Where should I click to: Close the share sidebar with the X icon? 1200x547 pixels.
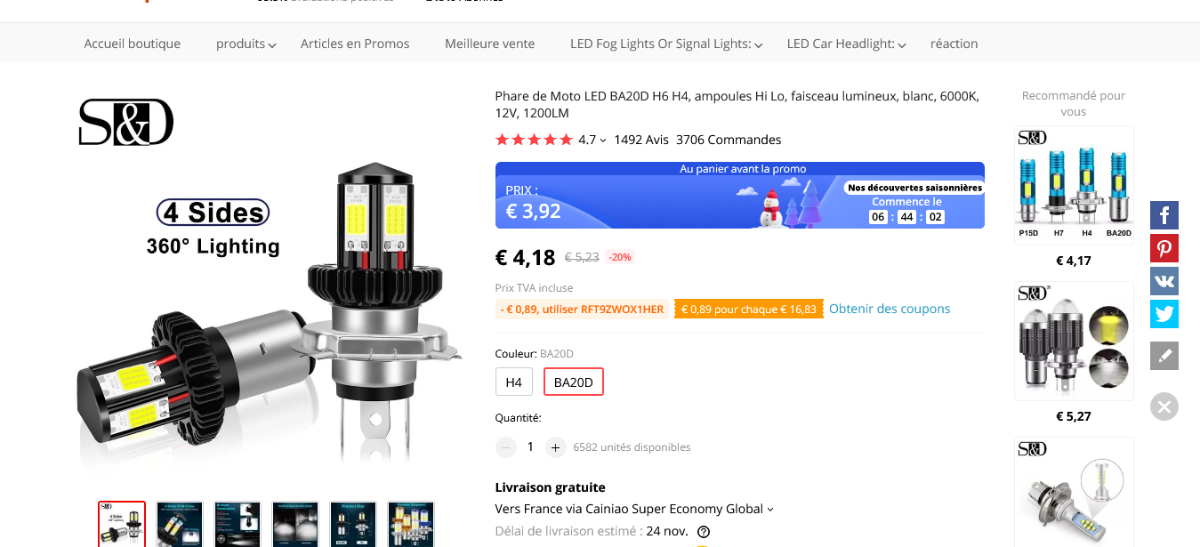1164,406
